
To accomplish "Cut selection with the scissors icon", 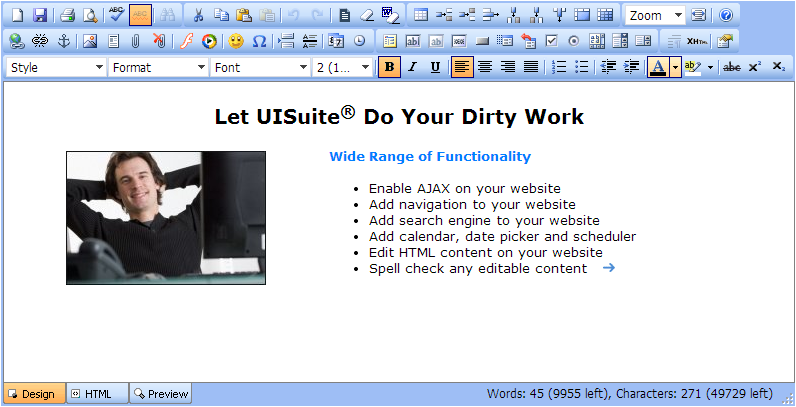I will pos(198,15).
